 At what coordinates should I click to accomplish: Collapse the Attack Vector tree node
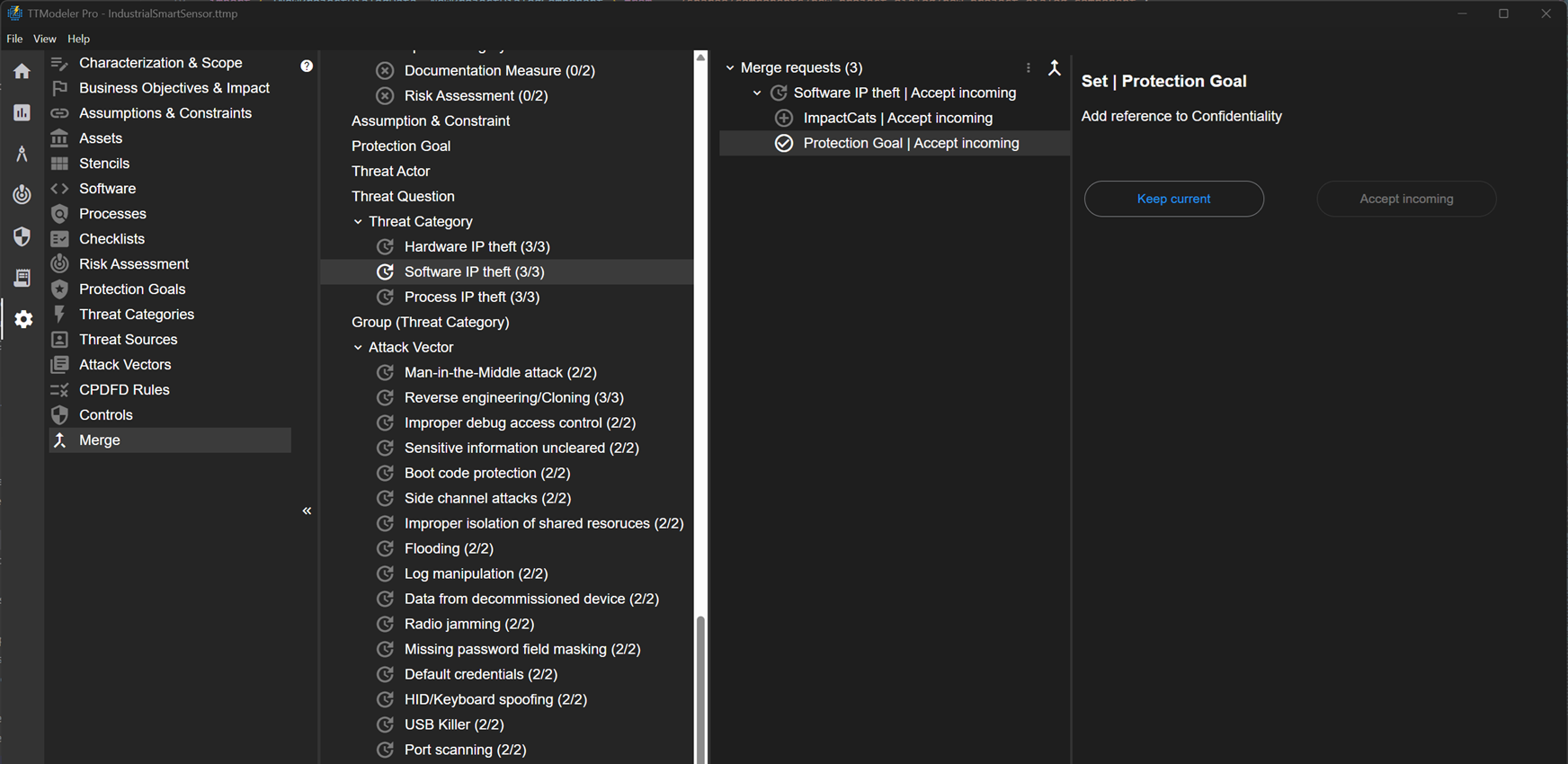tap(358, 347)
